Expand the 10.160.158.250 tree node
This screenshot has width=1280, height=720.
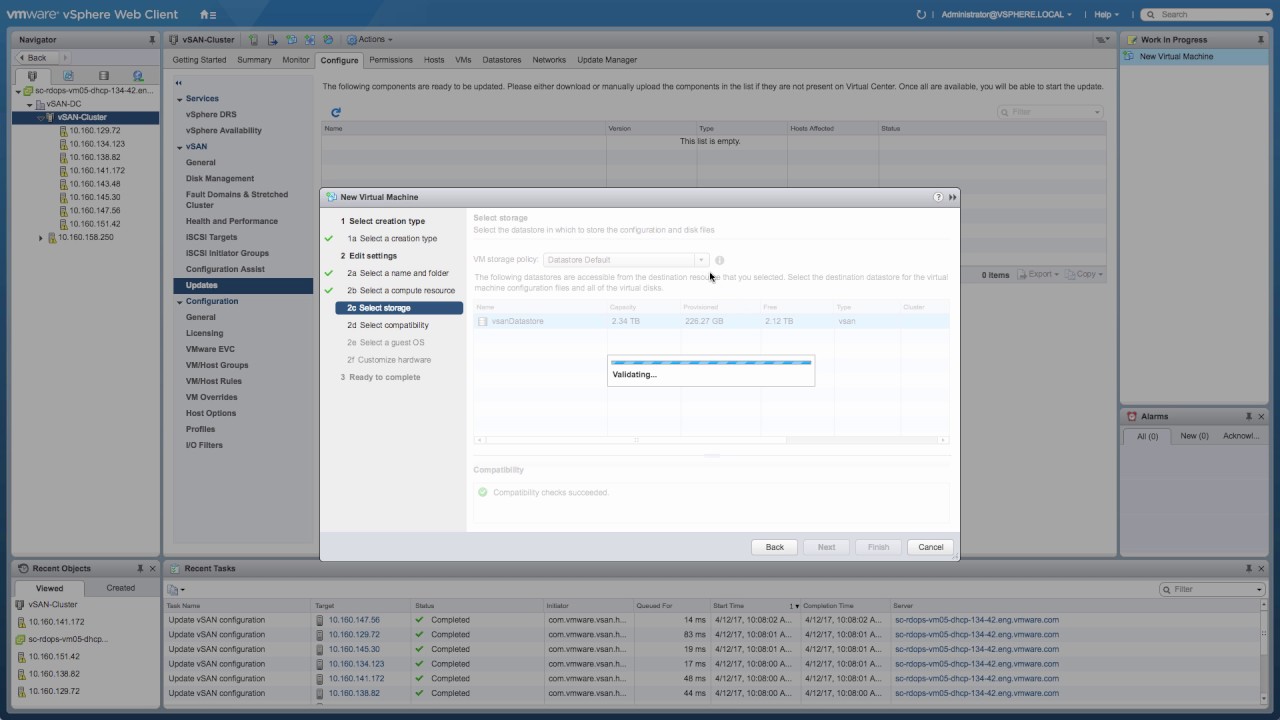click(x=41, y=238)
